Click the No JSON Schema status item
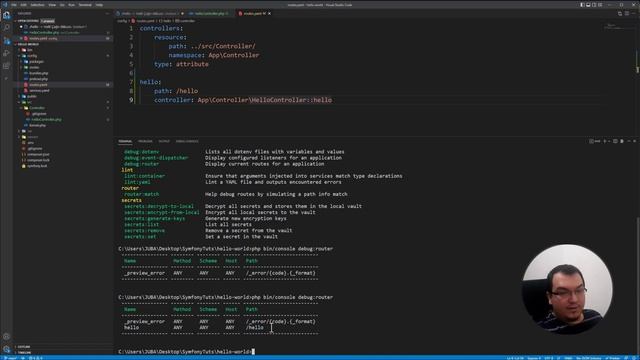This screenshot has width=640, height=360. click(588, 358)
